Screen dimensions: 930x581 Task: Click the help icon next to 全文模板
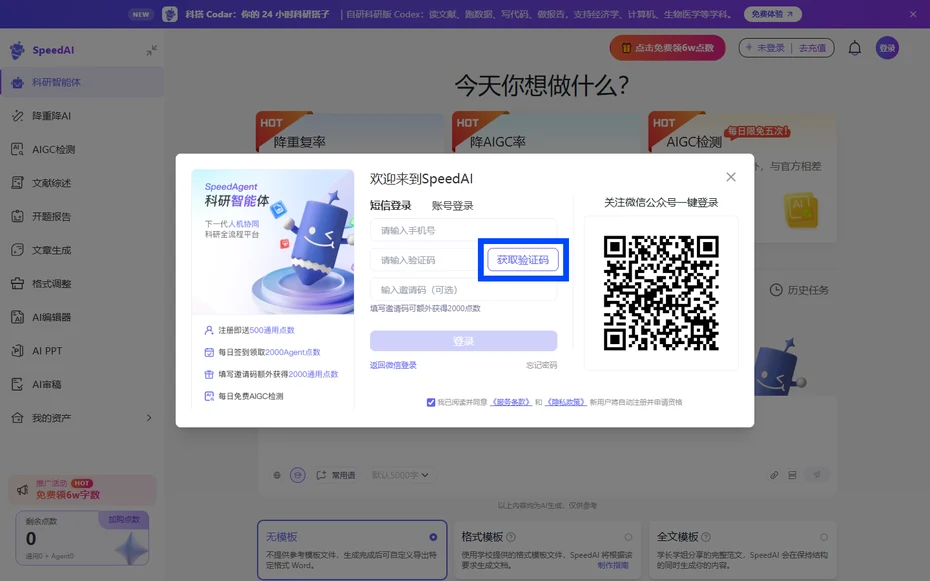coord(706,537)
